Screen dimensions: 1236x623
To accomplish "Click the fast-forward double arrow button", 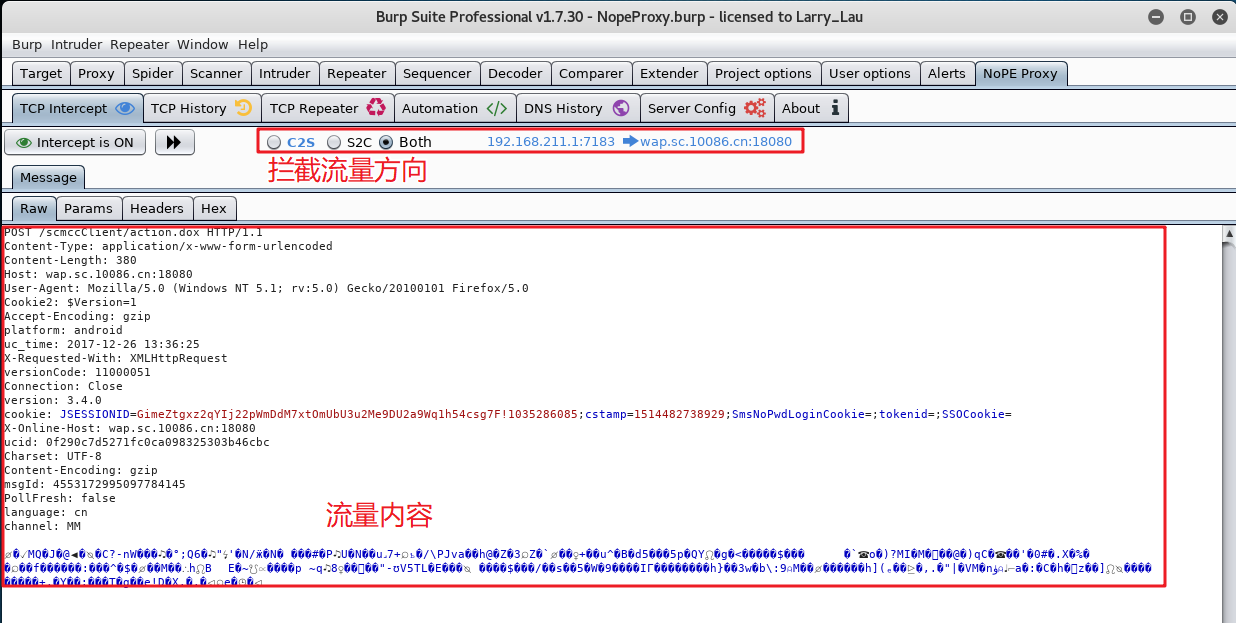I will [x=174, y=142].
